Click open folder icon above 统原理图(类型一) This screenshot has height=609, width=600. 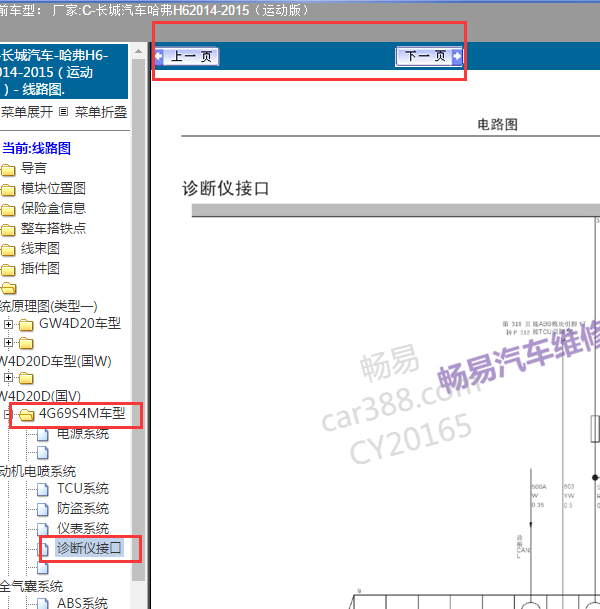(9, 288)
